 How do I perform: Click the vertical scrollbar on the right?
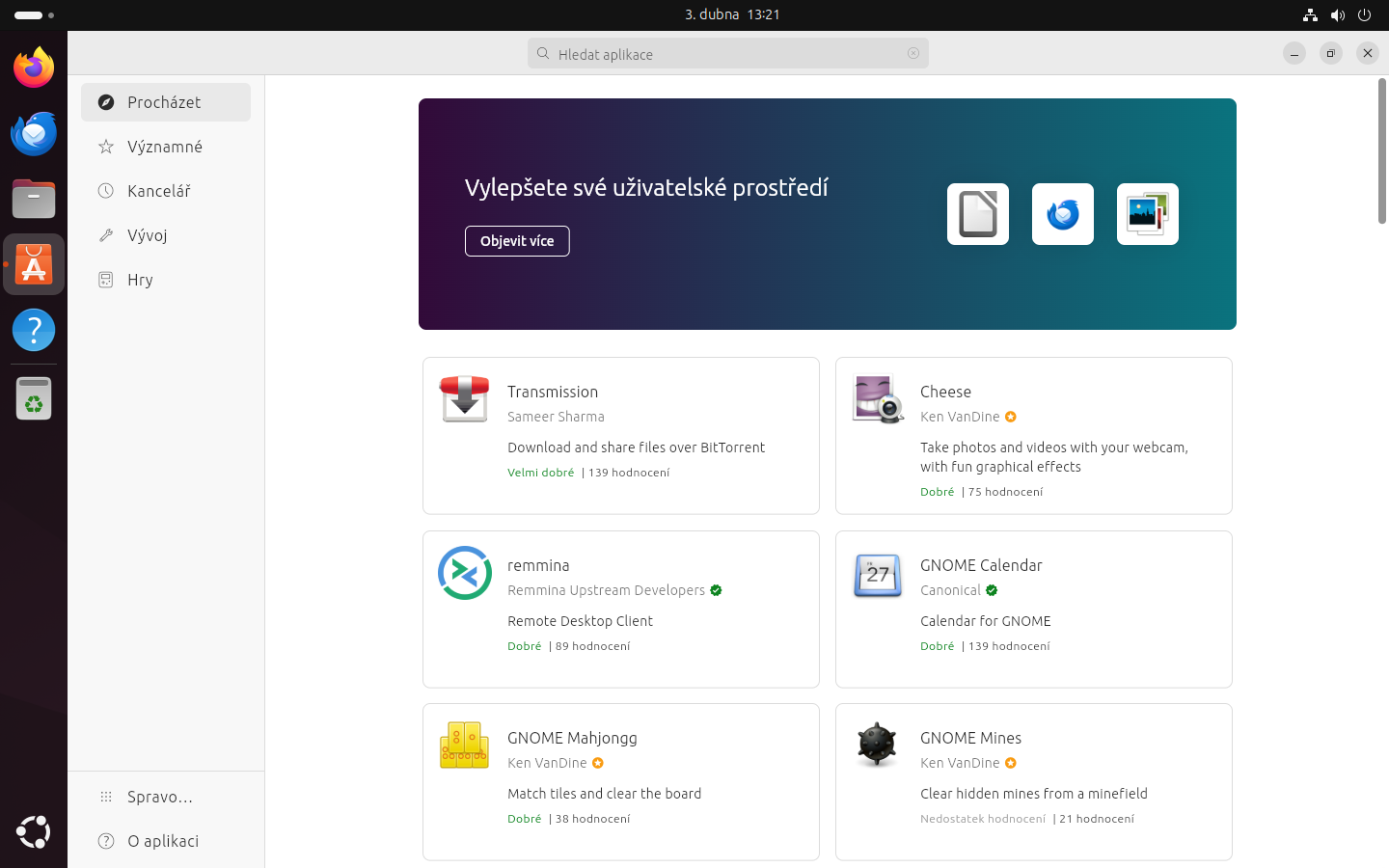coord(1381,151)
